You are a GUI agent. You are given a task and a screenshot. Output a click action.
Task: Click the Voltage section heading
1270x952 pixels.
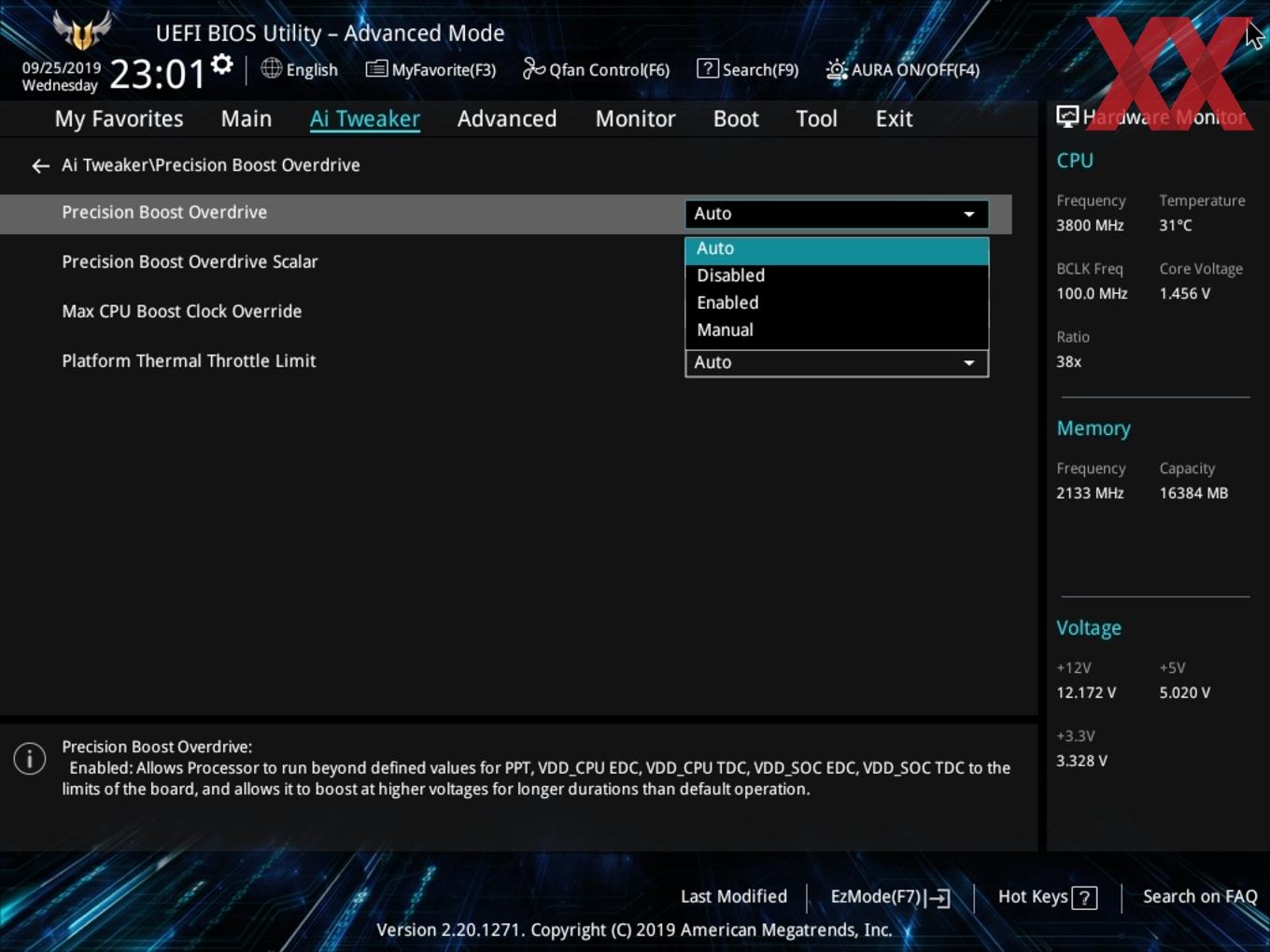pos(1089,628)
